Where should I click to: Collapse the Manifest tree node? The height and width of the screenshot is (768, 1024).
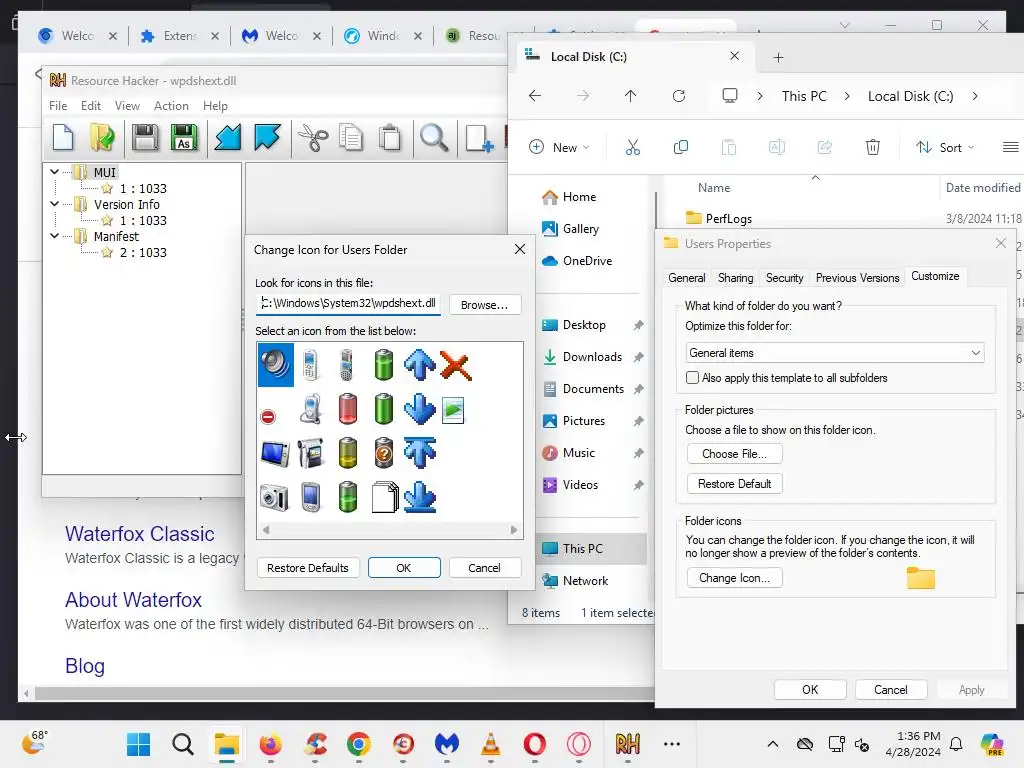(55, 236)
